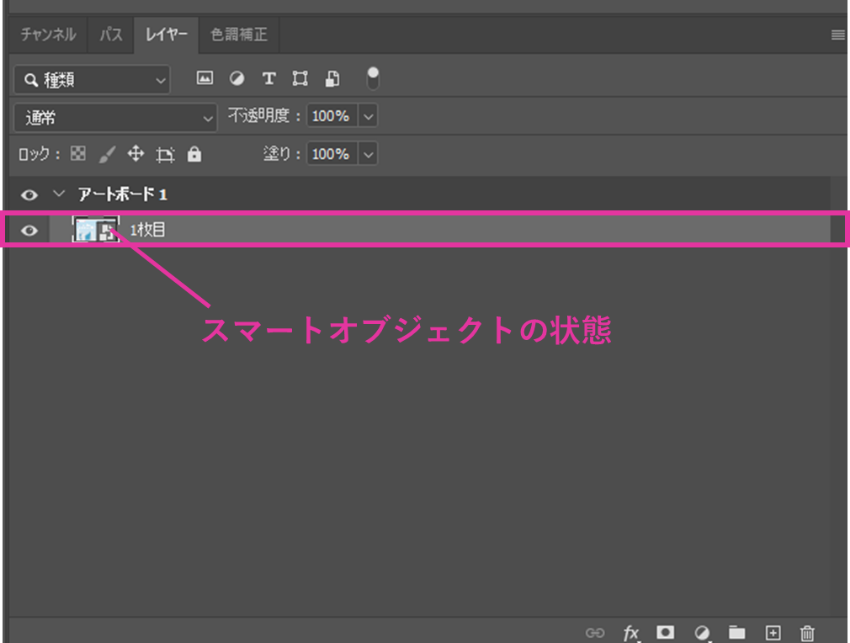Create a new layer

[773, 633]
